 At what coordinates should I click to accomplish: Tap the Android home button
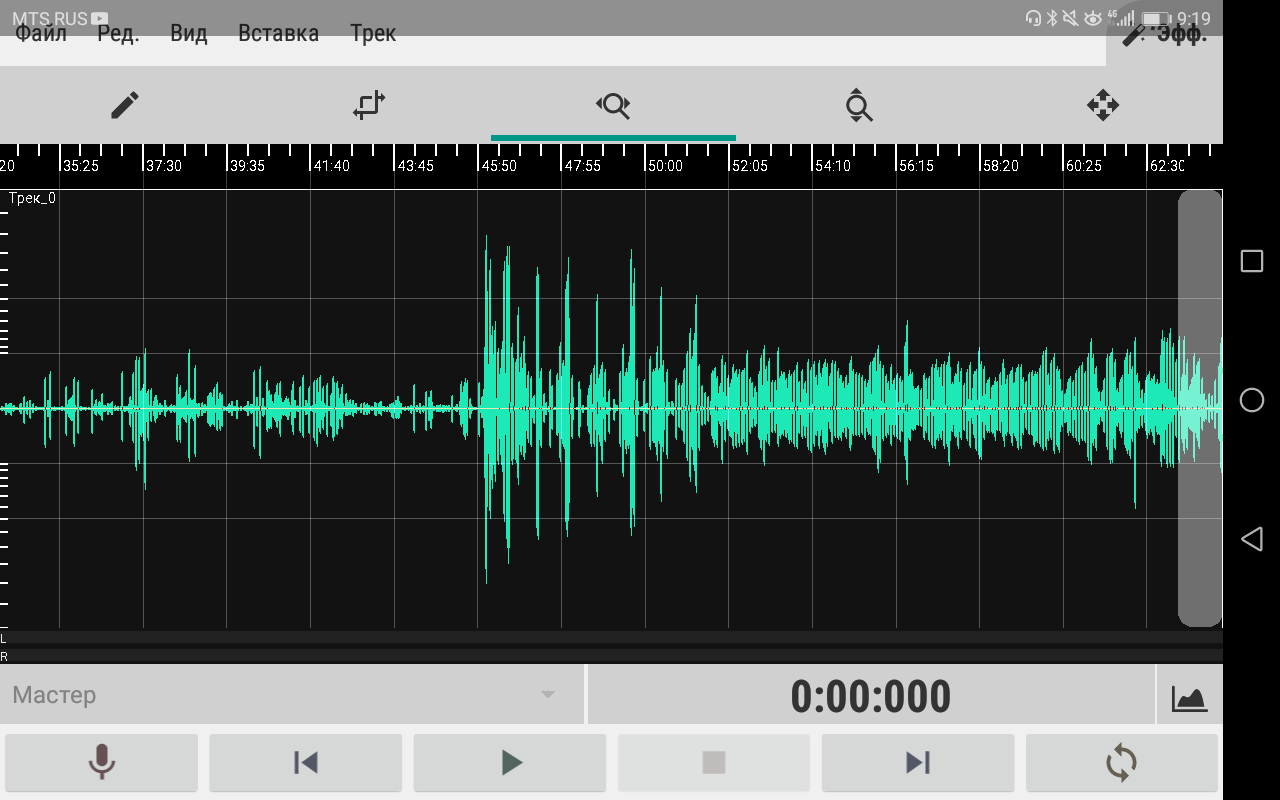(x=1252, y=400)
